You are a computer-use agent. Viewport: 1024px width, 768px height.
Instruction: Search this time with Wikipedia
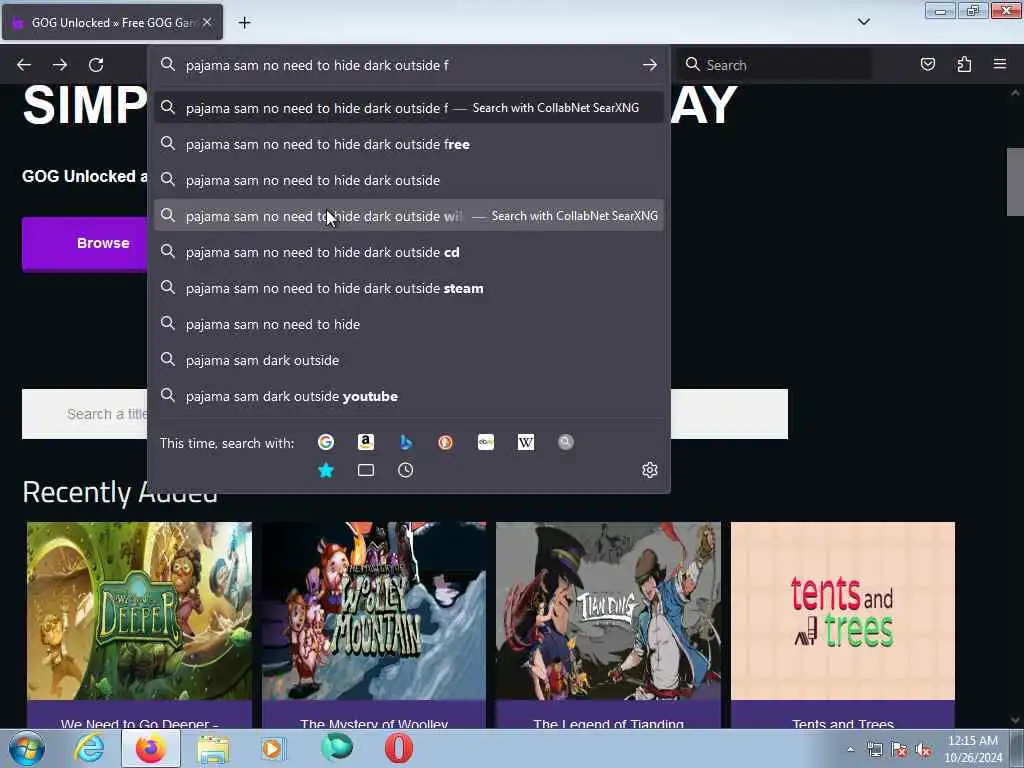[x=526, y=442]
